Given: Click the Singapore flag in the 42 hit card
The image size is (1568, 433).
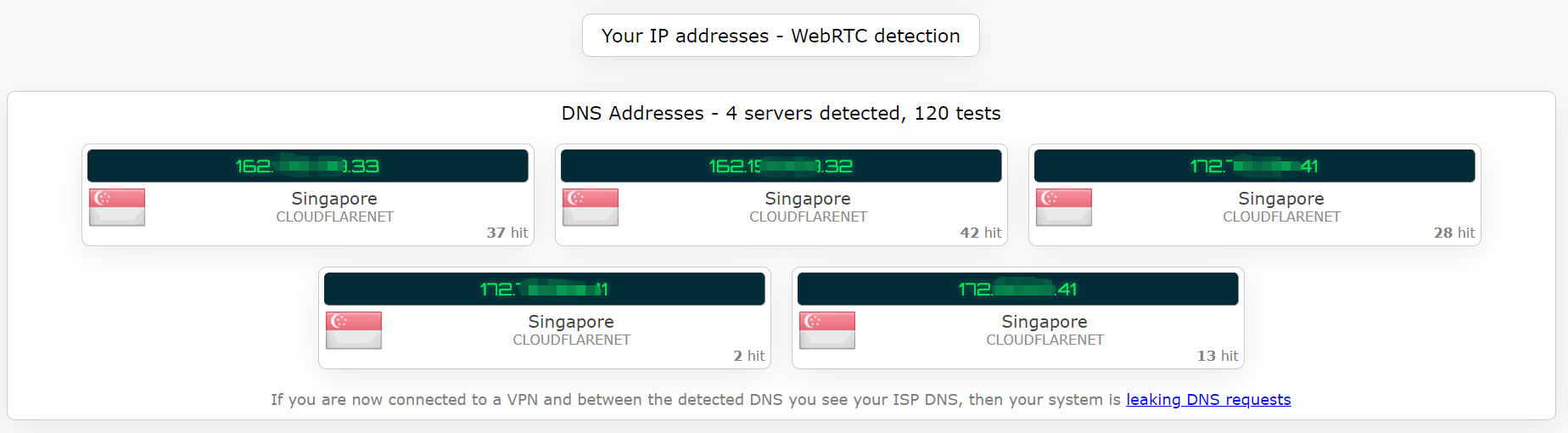Looking at the screenshot, I should pyautogui.click(x=591, y=207).
